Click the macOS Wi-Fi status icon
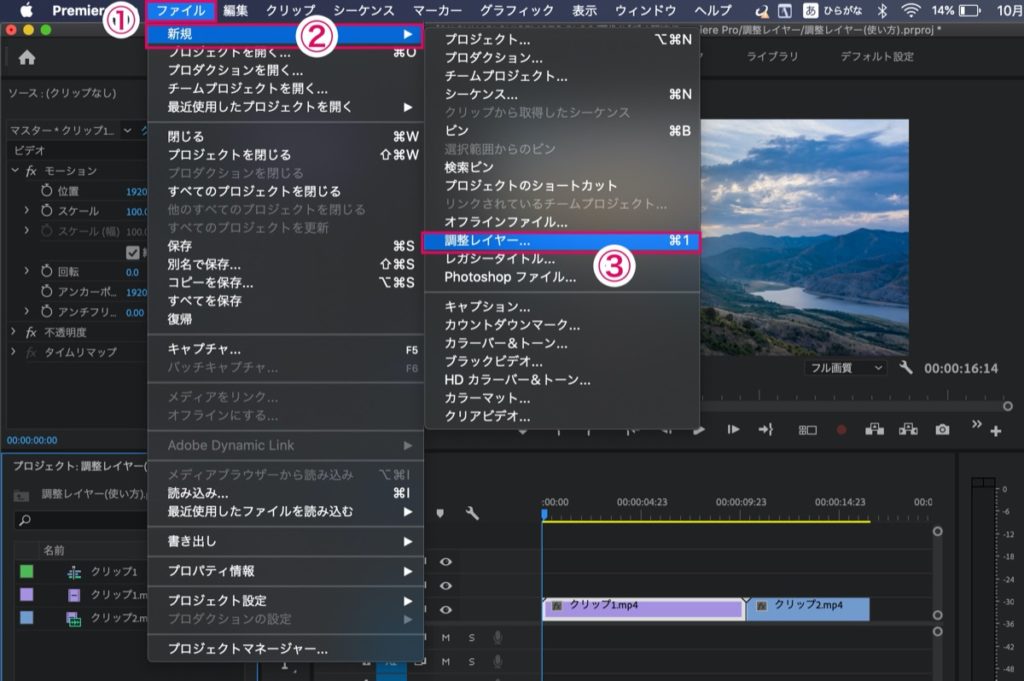 pos(910,11)
